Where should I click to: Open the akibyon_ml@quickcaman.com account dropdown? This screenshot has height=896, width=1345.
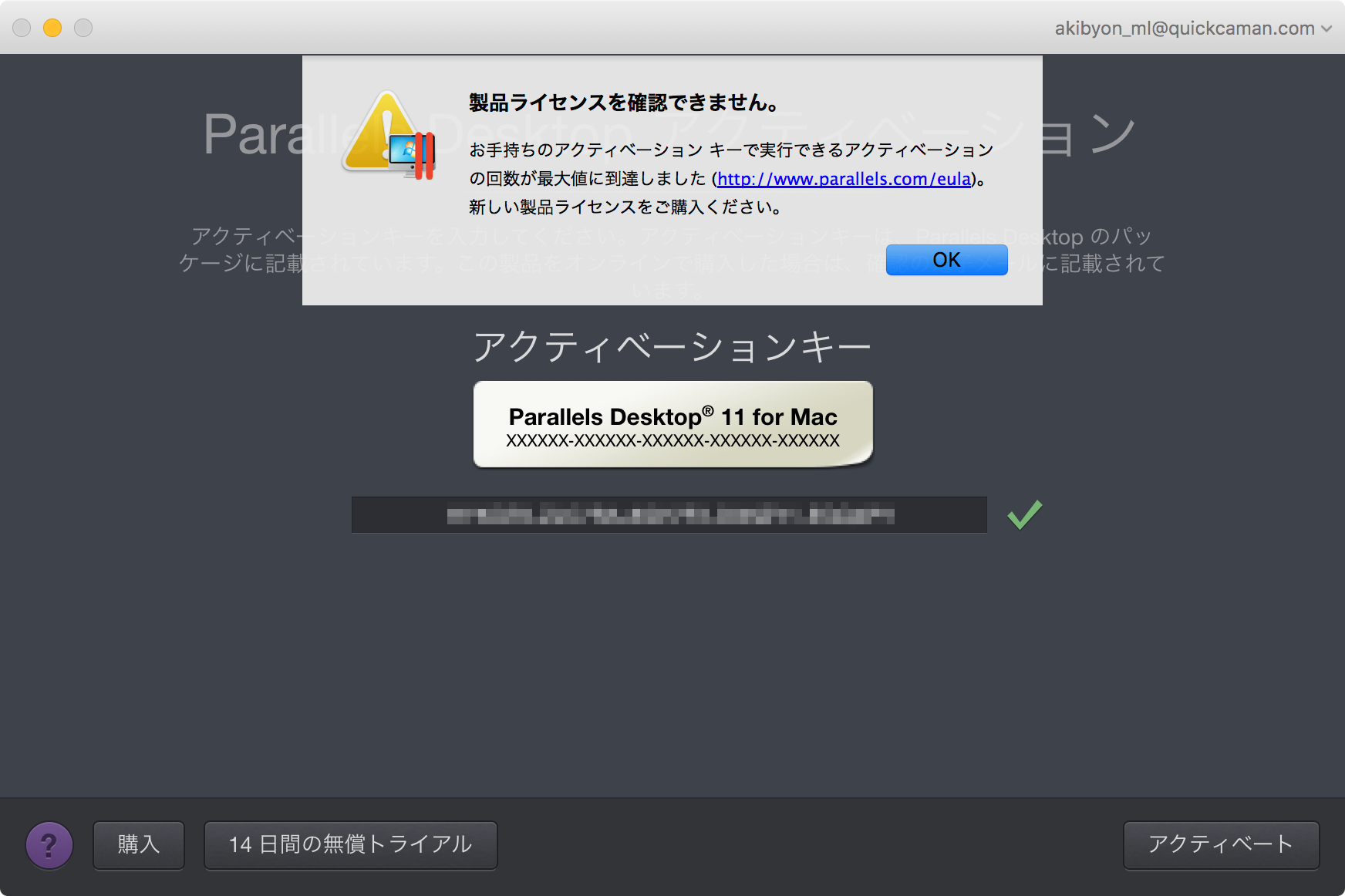coord(1193,29)
